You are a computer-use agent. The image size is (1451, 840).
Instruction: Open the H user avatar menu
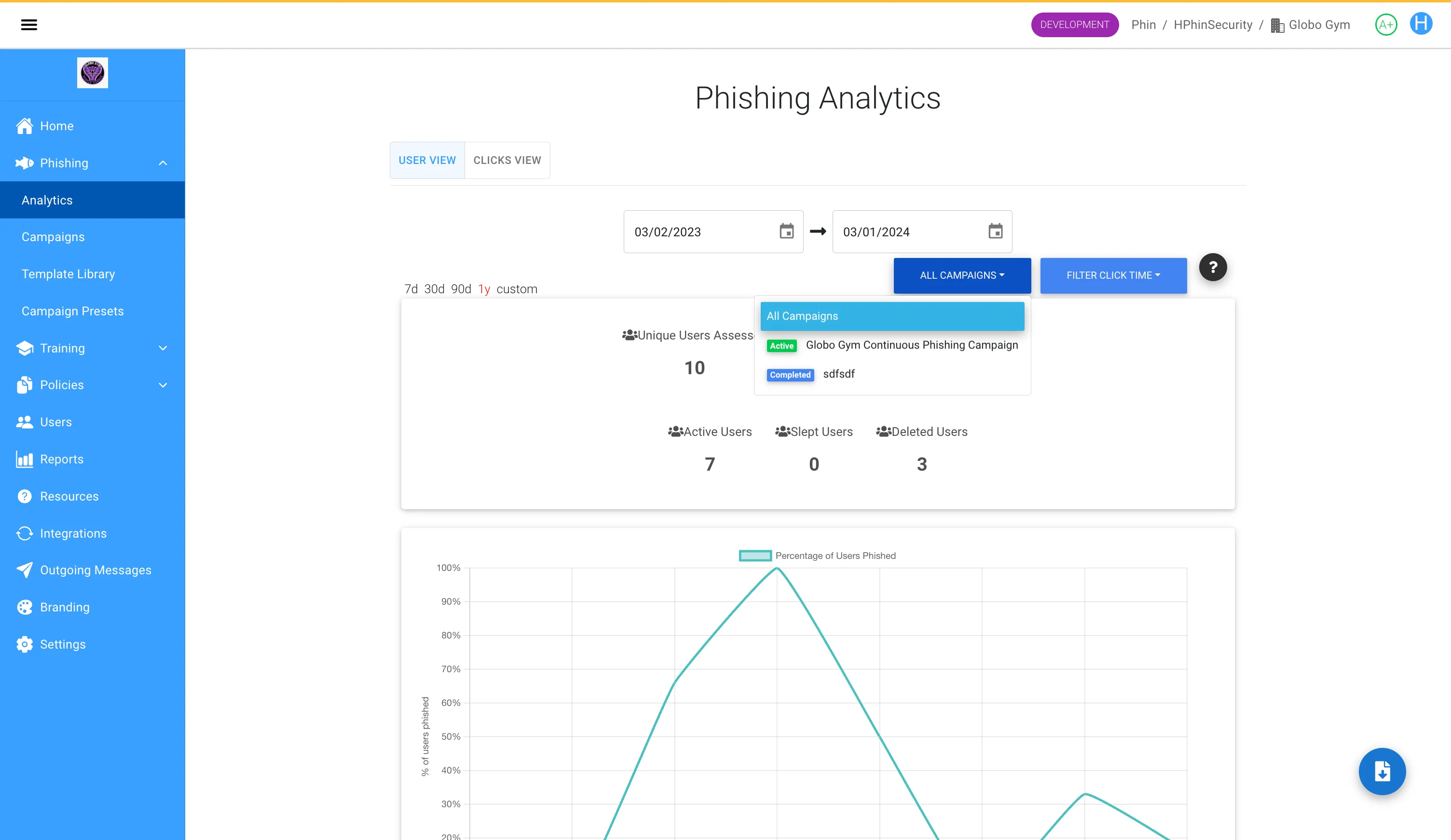coord(1421,24)
